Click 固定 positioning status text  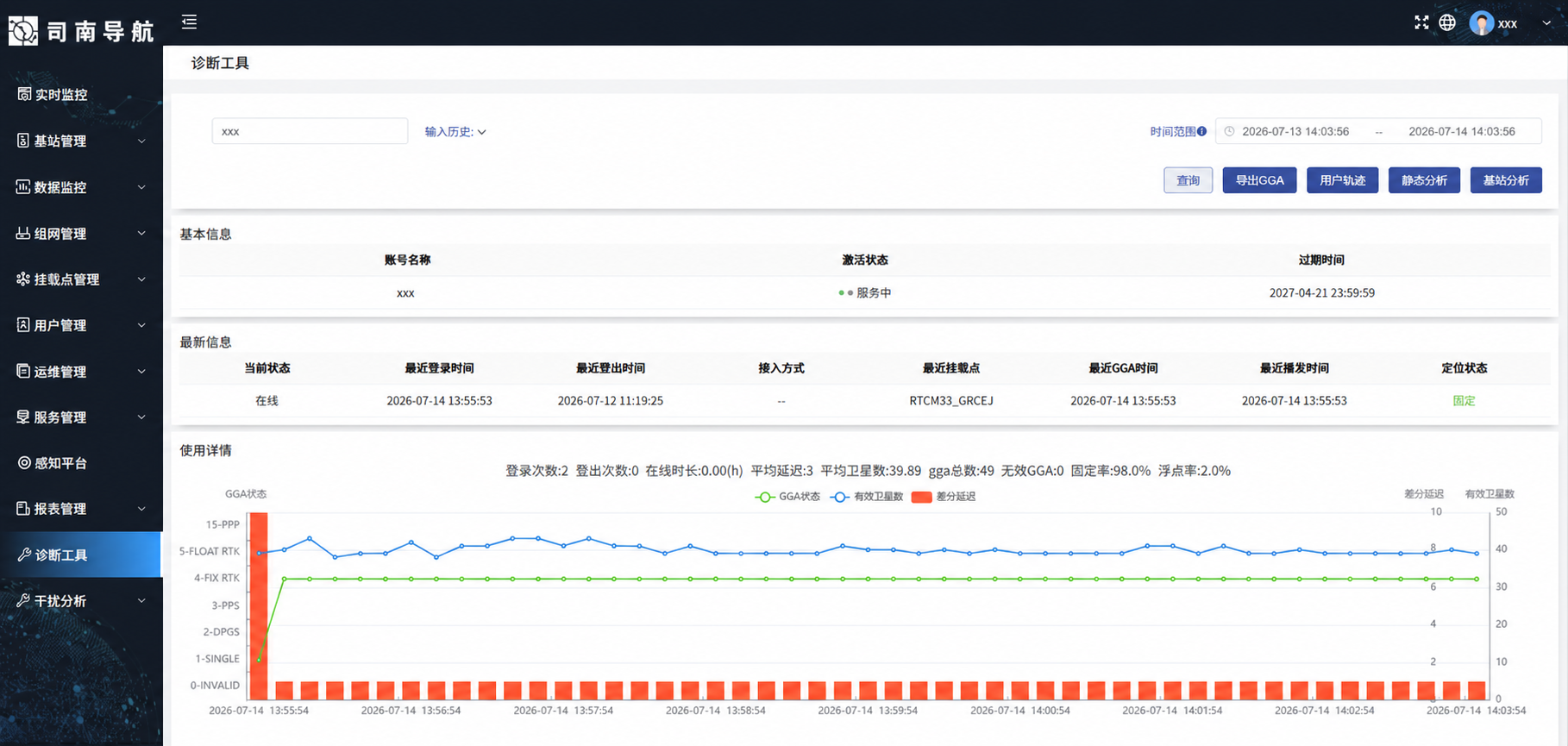click(1464, 401)
